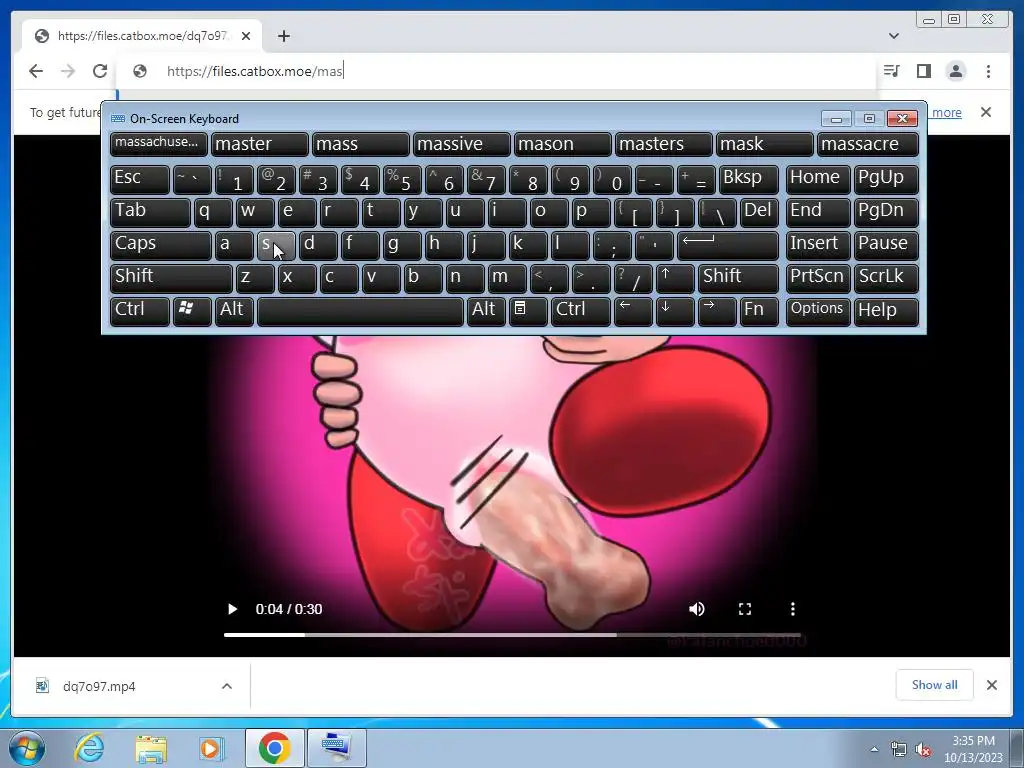Viewport: 1024px width, 768px height.
Task: Click the muted volume tray icon
Action: point(923,749)
